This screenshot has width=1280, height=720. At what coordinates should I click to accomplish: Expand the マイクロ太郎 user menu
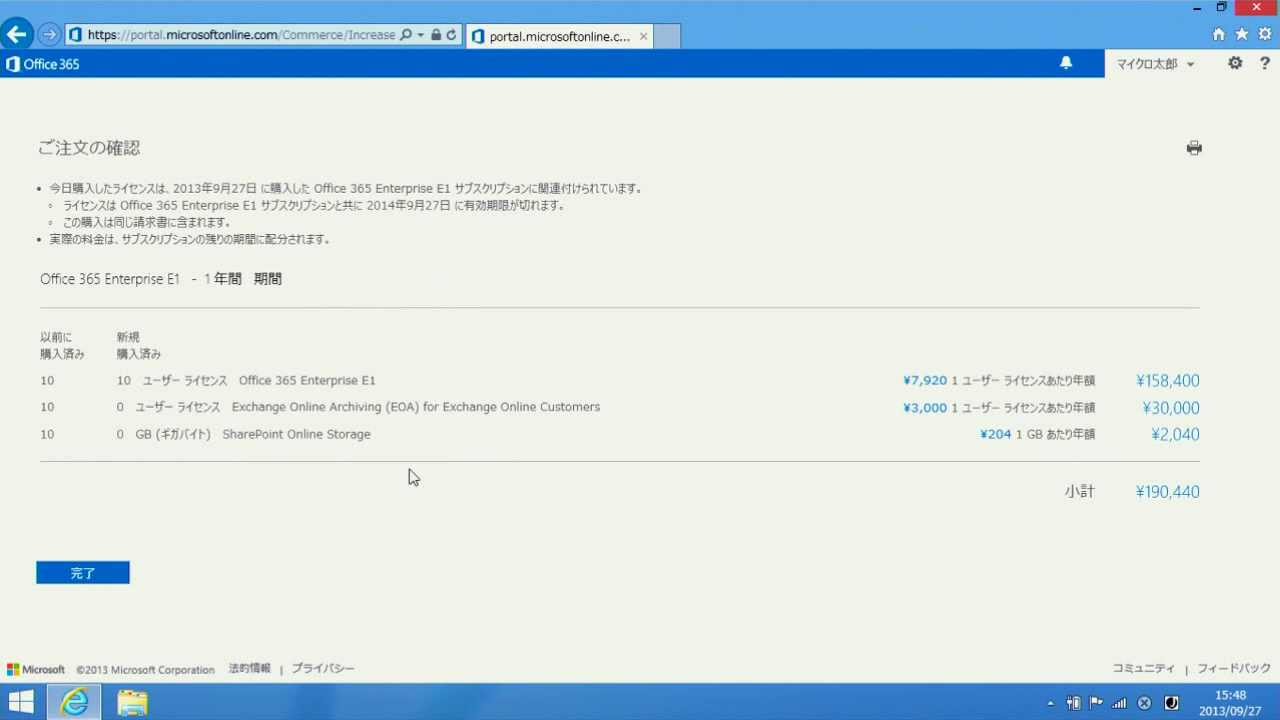1155,64
